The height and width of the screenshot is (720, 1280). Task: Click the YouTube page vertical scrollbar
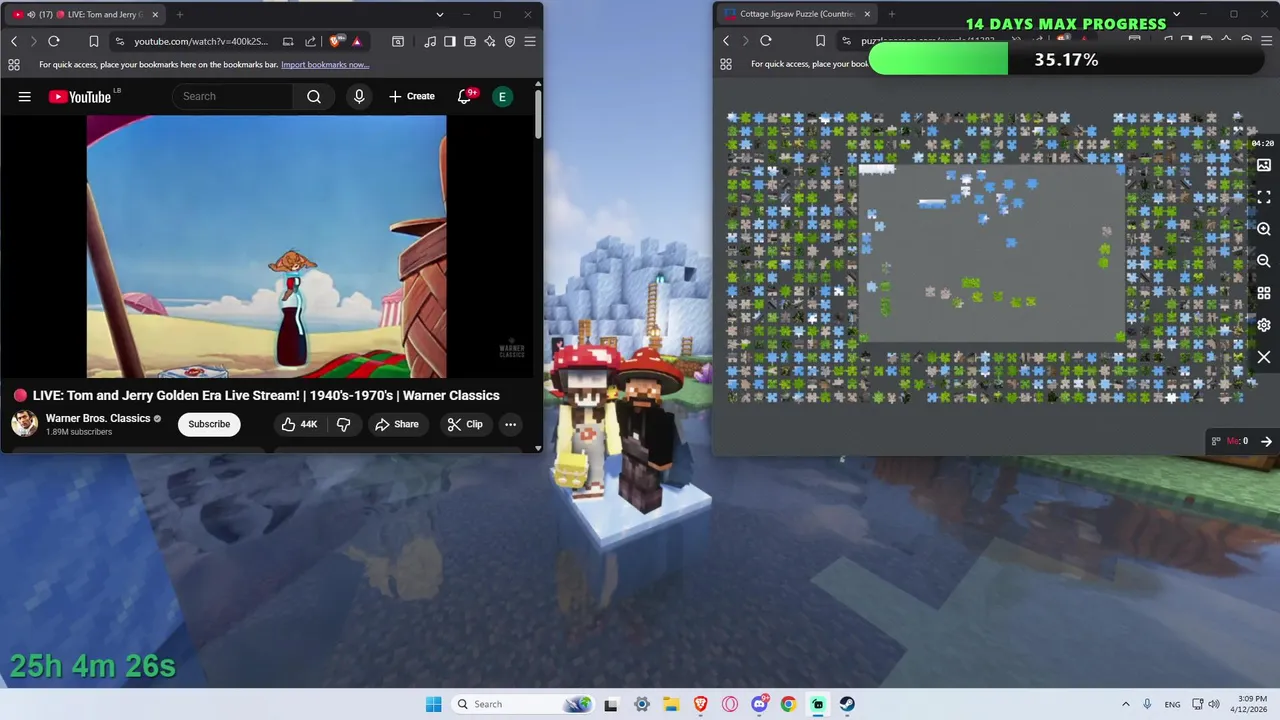click(538, 114)
